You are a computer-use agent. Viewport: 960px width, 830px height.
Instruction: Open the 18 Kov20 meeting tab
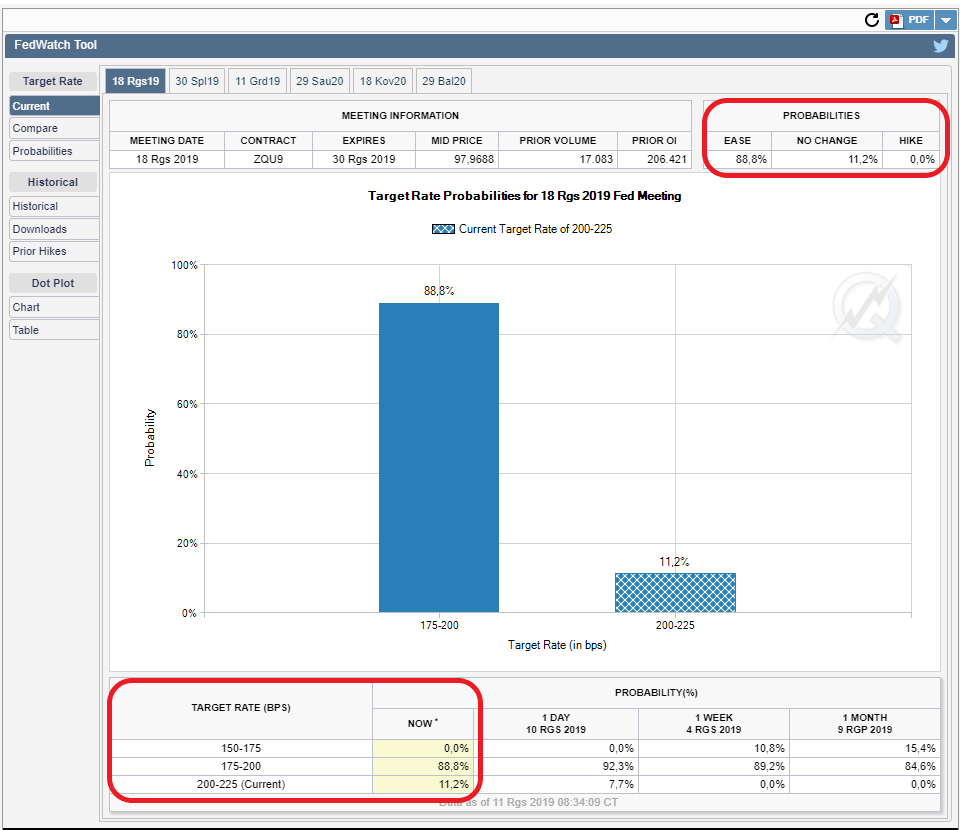click(x=383, y=81)
